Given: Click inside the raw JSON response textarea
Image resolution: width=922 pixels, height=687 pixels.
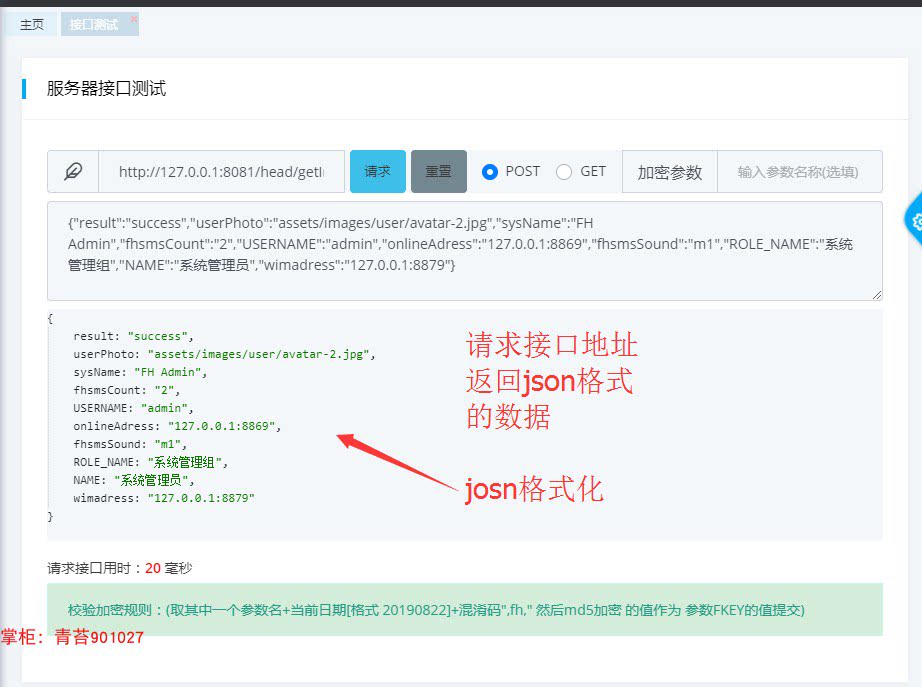Looking at the screenshot, I should coord(465,251).
